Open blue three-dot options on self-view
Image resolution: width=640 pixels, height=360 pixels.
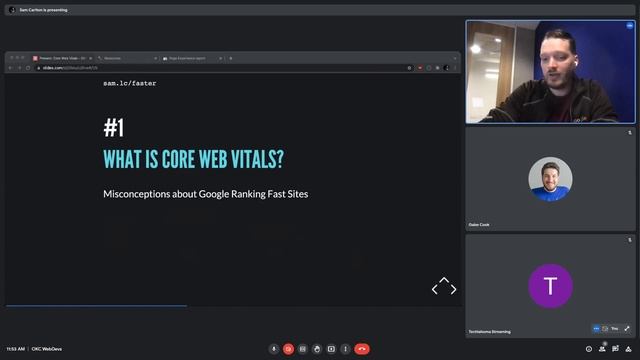pyautogui.click(x=596, y=329)
